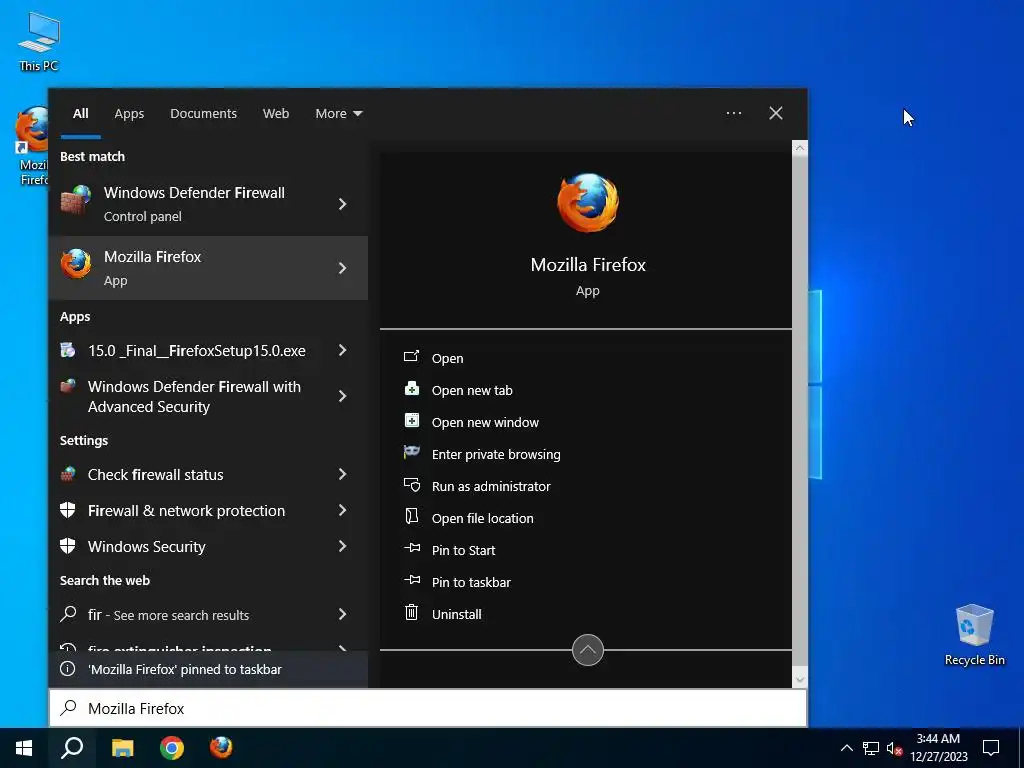Show hidden system tray icons
1024x768 pixels.
click(x=846, y=748)
